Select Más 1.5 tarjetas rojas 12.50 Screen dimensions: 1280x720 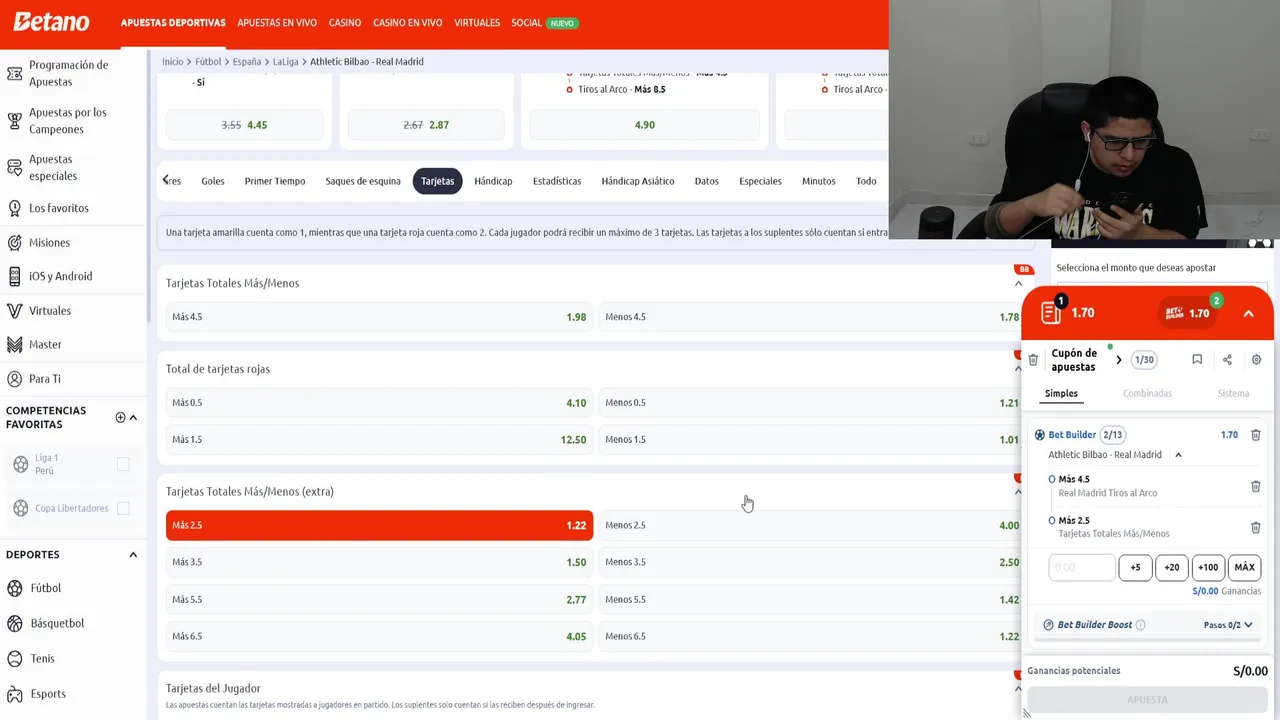pos(379,439)
